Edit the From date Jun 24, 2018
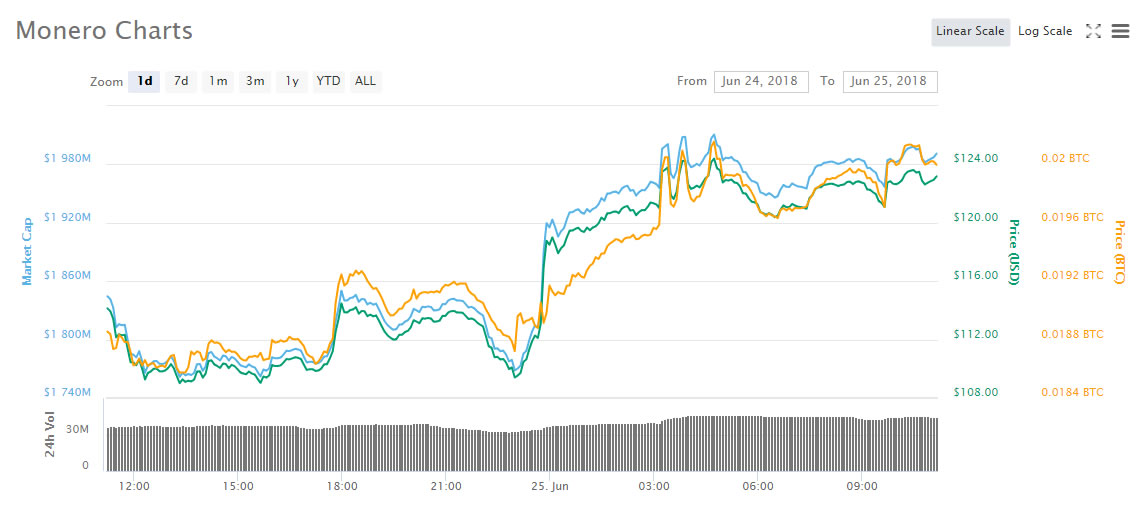Screen dimensions: 1143x505 pyautogui.click(x=761, y=82)
